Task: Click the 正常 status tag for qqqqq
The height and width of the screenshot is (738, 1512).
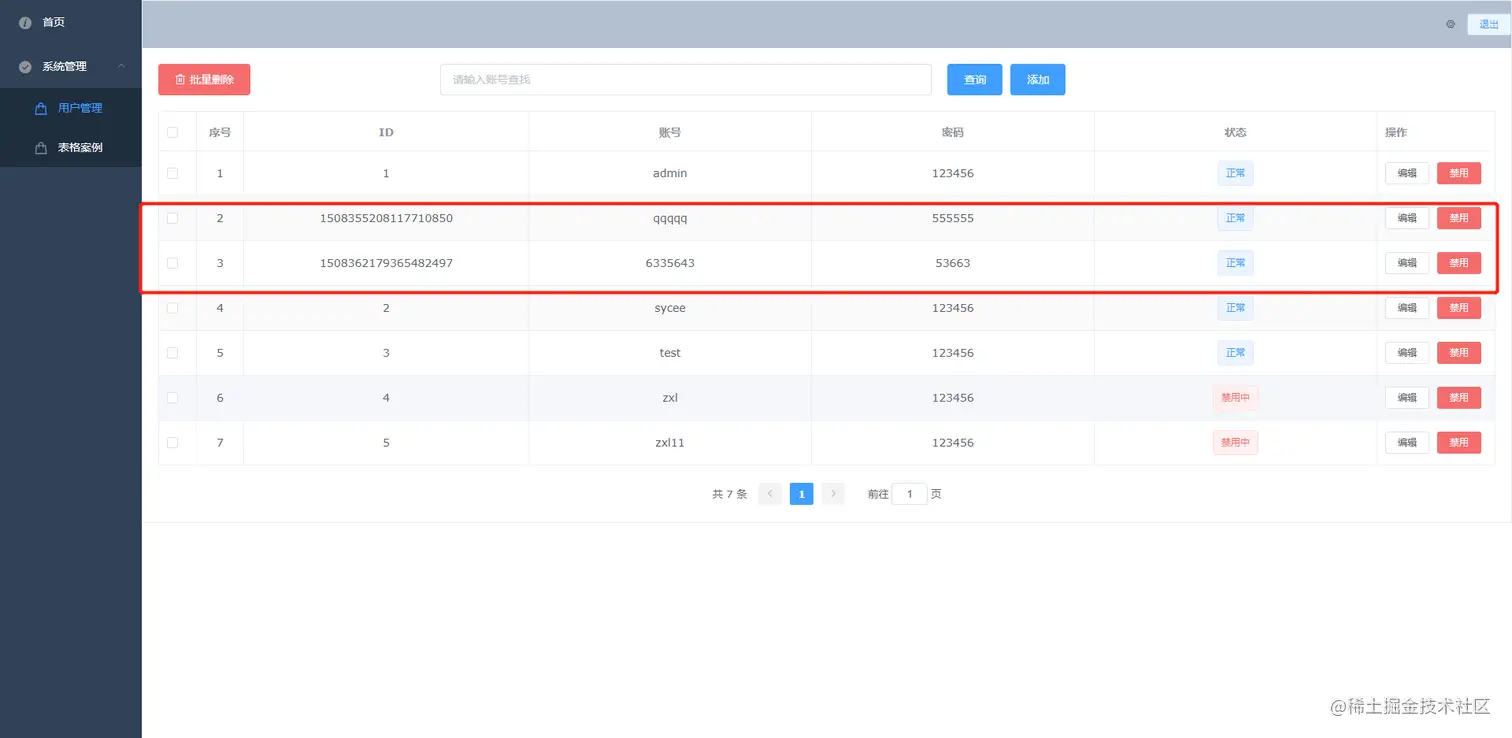Action: pos(1235,218)
